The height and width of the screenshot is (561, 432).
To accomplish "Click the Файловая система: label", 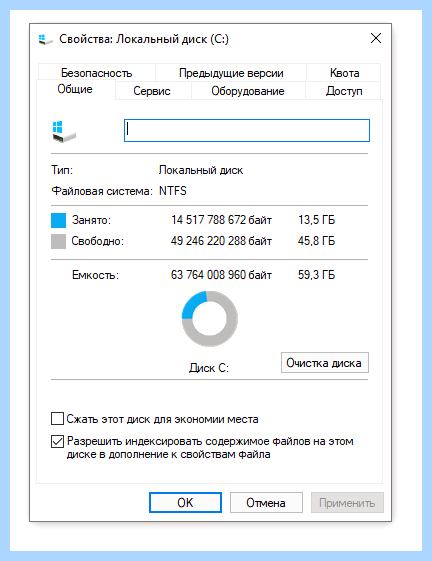I will click(x=102, y=191).
